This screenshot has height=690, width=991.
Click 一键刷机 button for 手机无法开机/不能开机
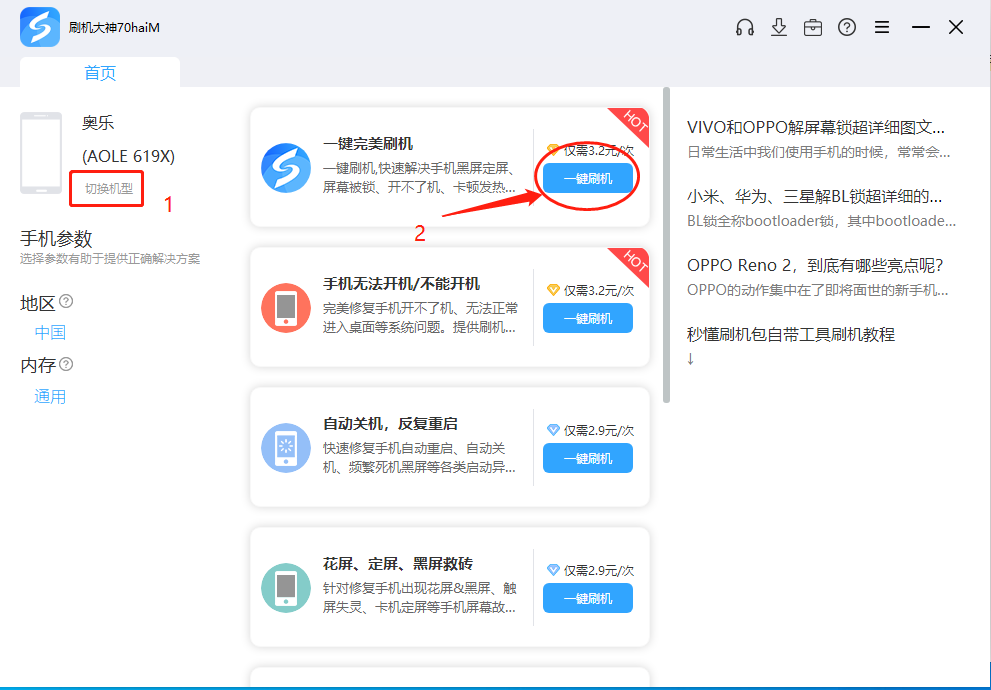coord(588,318)
